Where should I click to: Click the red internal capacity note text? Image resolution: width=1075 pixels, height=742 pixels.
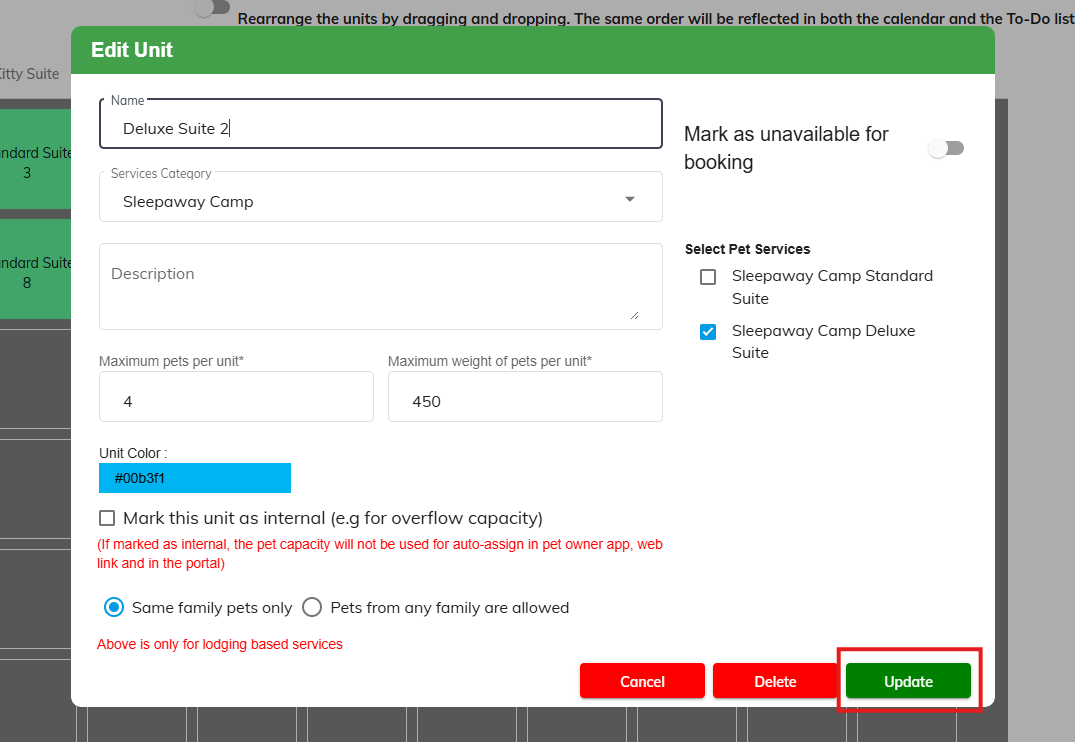coord(380,553)
